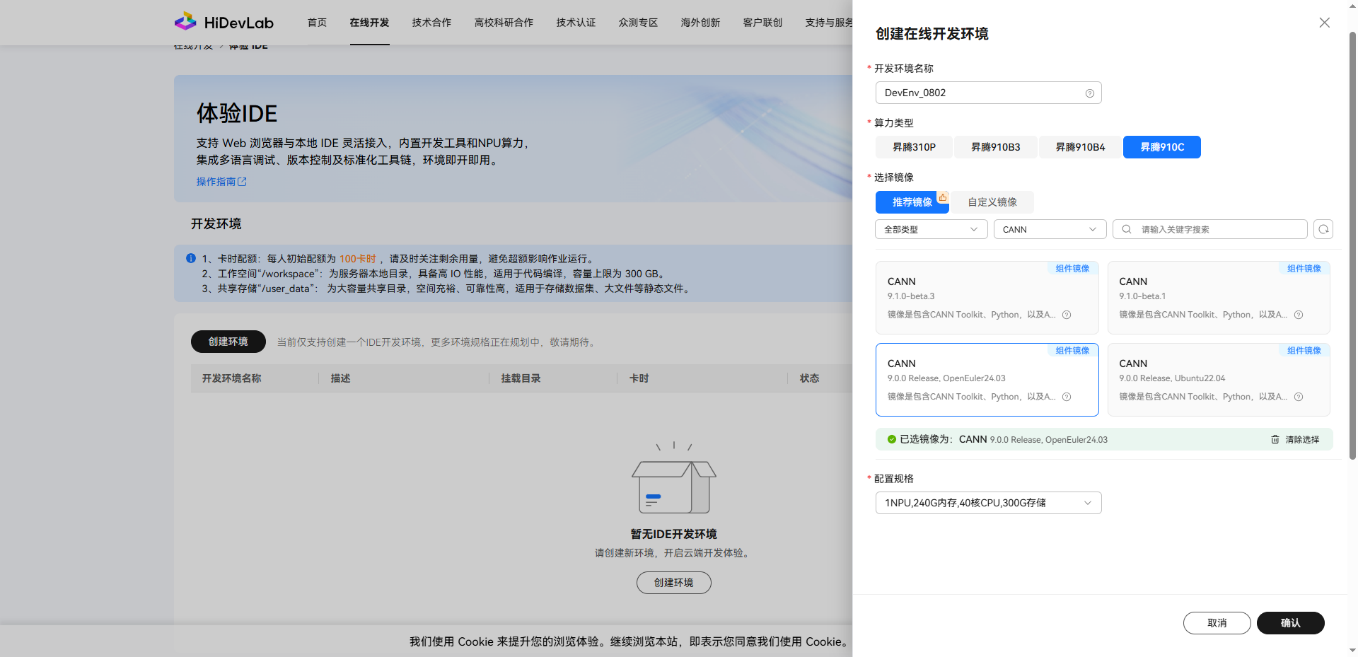The height and width of the screenshot is (657, 1358).
Task: Click the 描述 table column header
Action: click(341, 378)
